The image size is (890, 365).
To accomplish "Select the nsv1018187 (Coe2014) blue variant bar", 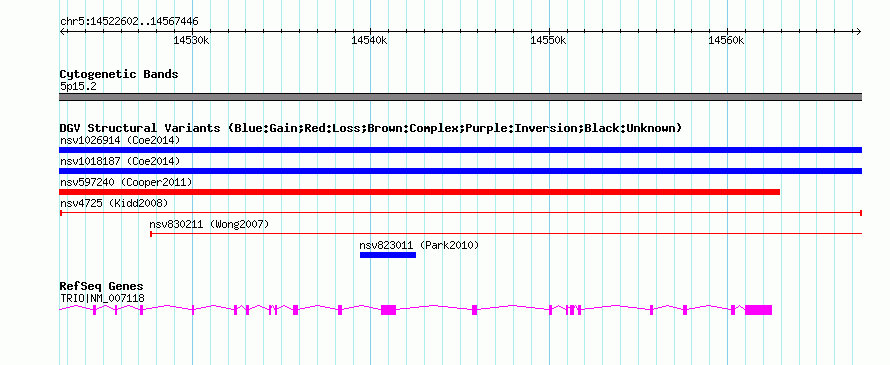I will tap(460, 171).
